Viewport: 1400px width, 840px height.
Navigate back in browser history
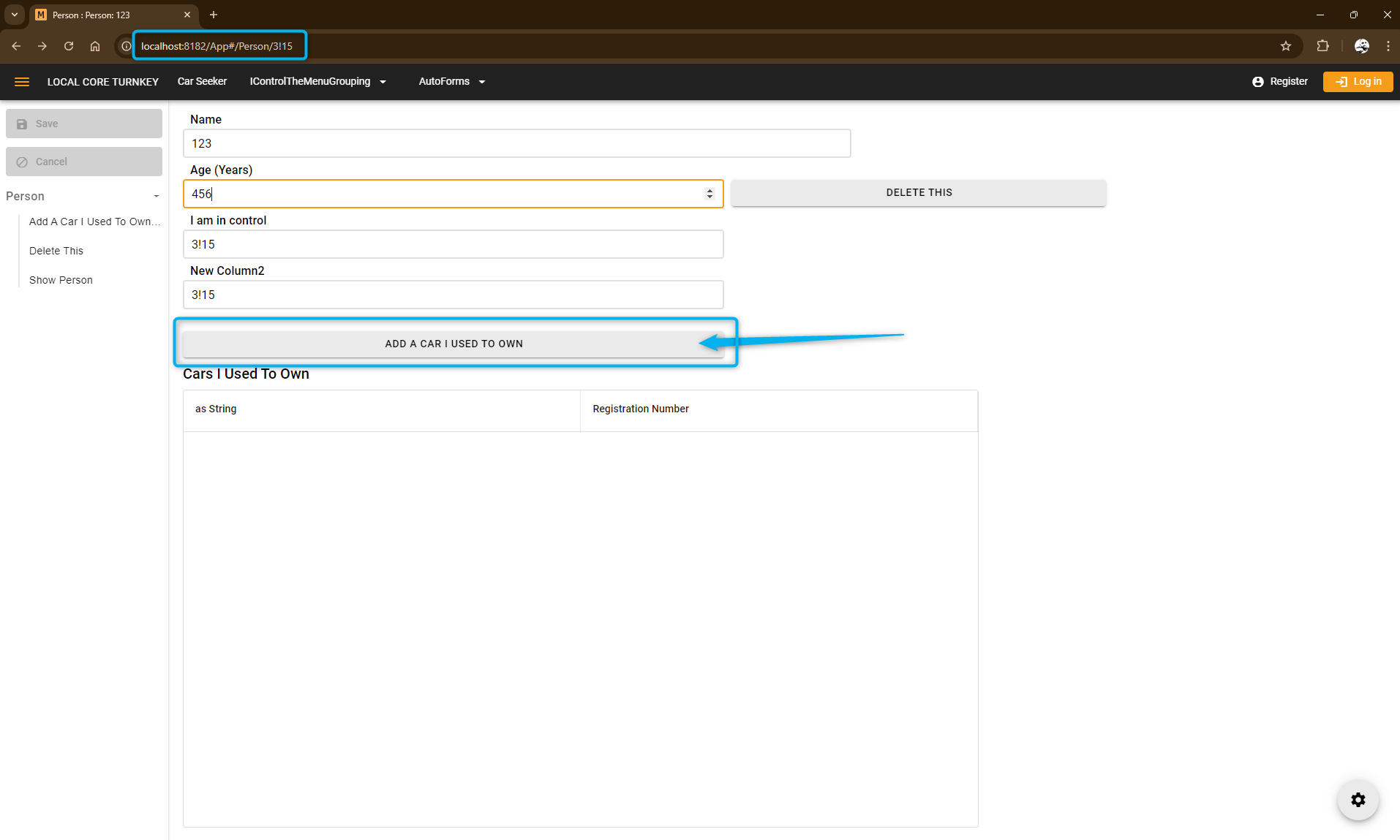(x=16, y=46)
